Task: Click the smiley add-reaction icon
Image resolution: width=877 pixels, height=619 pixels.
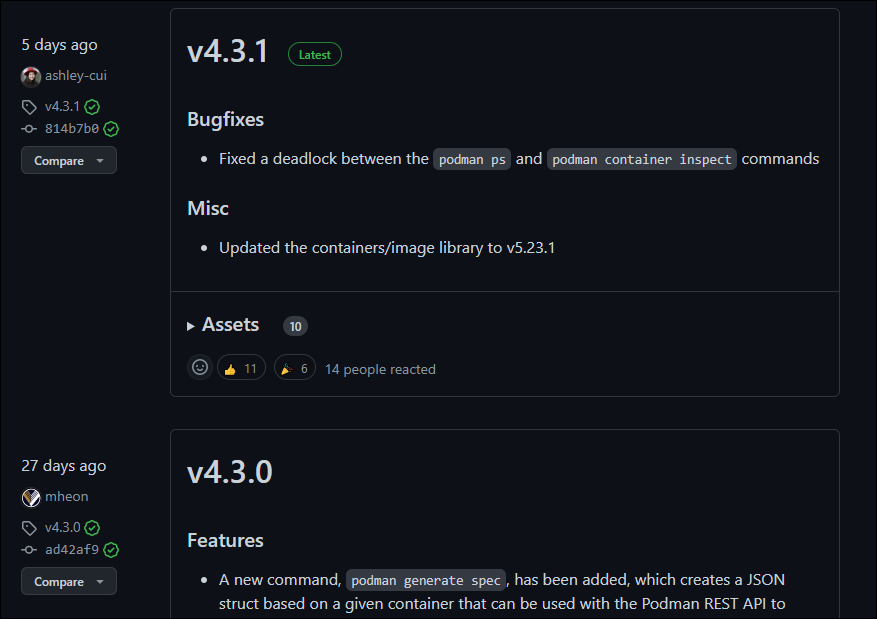Action: (x=200, y=368)
